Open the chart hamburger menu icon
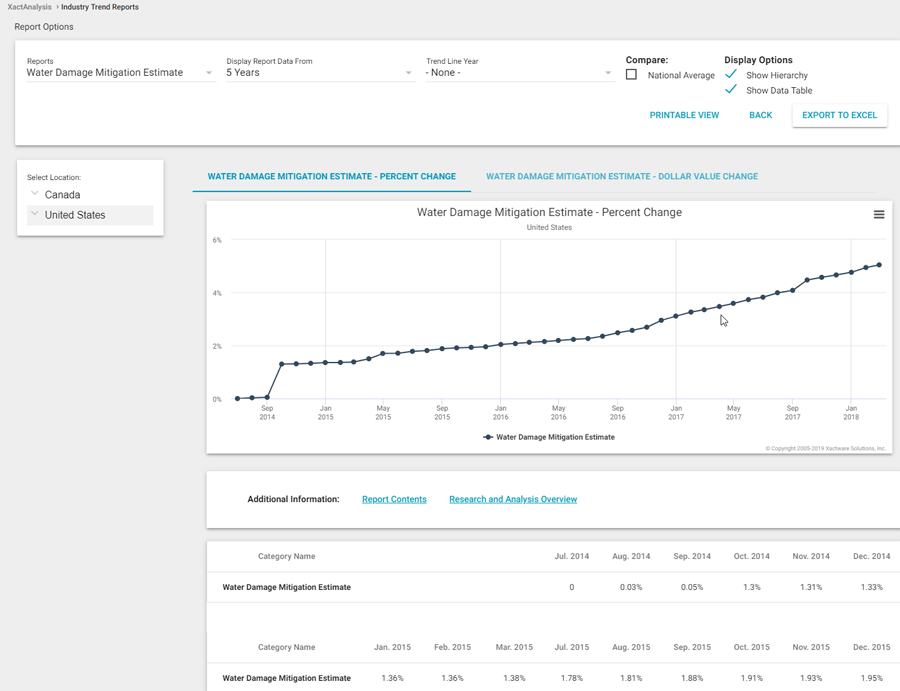900x691 pixels. 878,215
